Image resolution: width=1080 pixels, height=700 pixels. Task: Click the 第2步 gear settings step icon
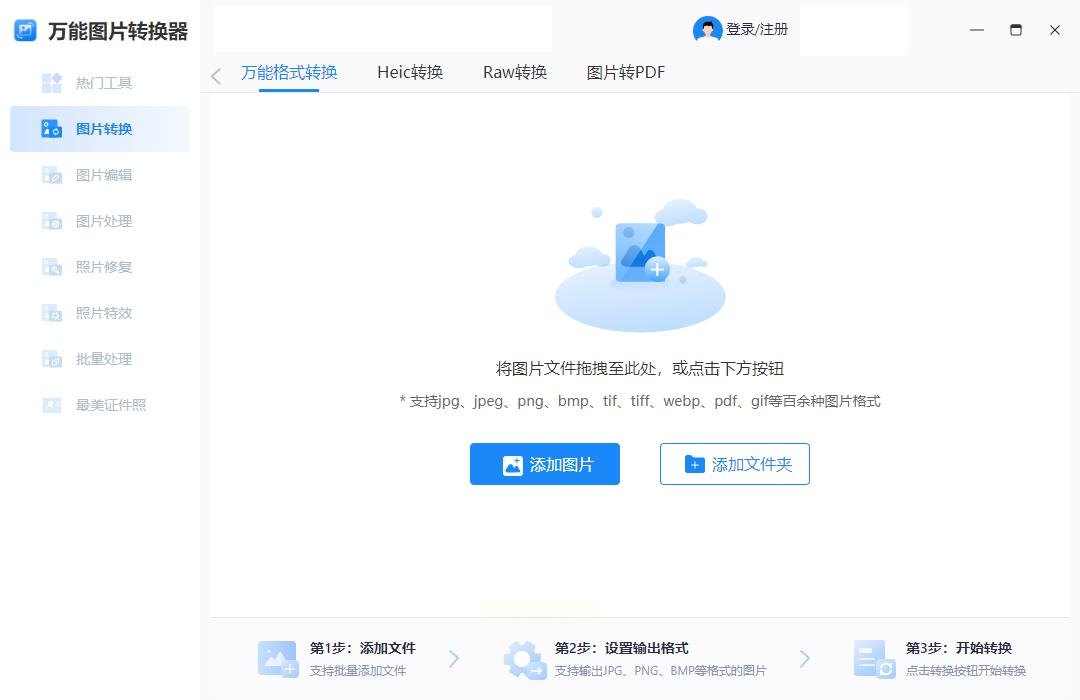click(x=525, y=659)
